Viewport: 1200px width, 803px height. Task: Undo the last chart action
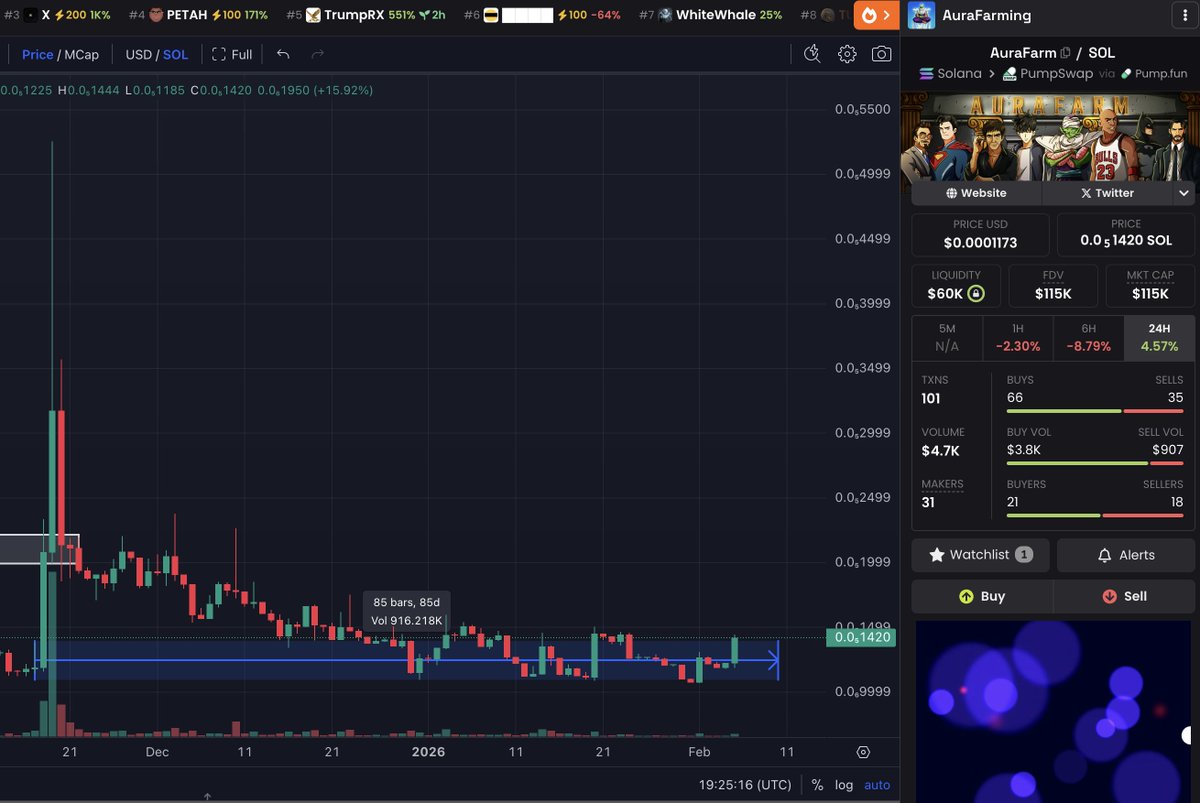coord(283,54)
